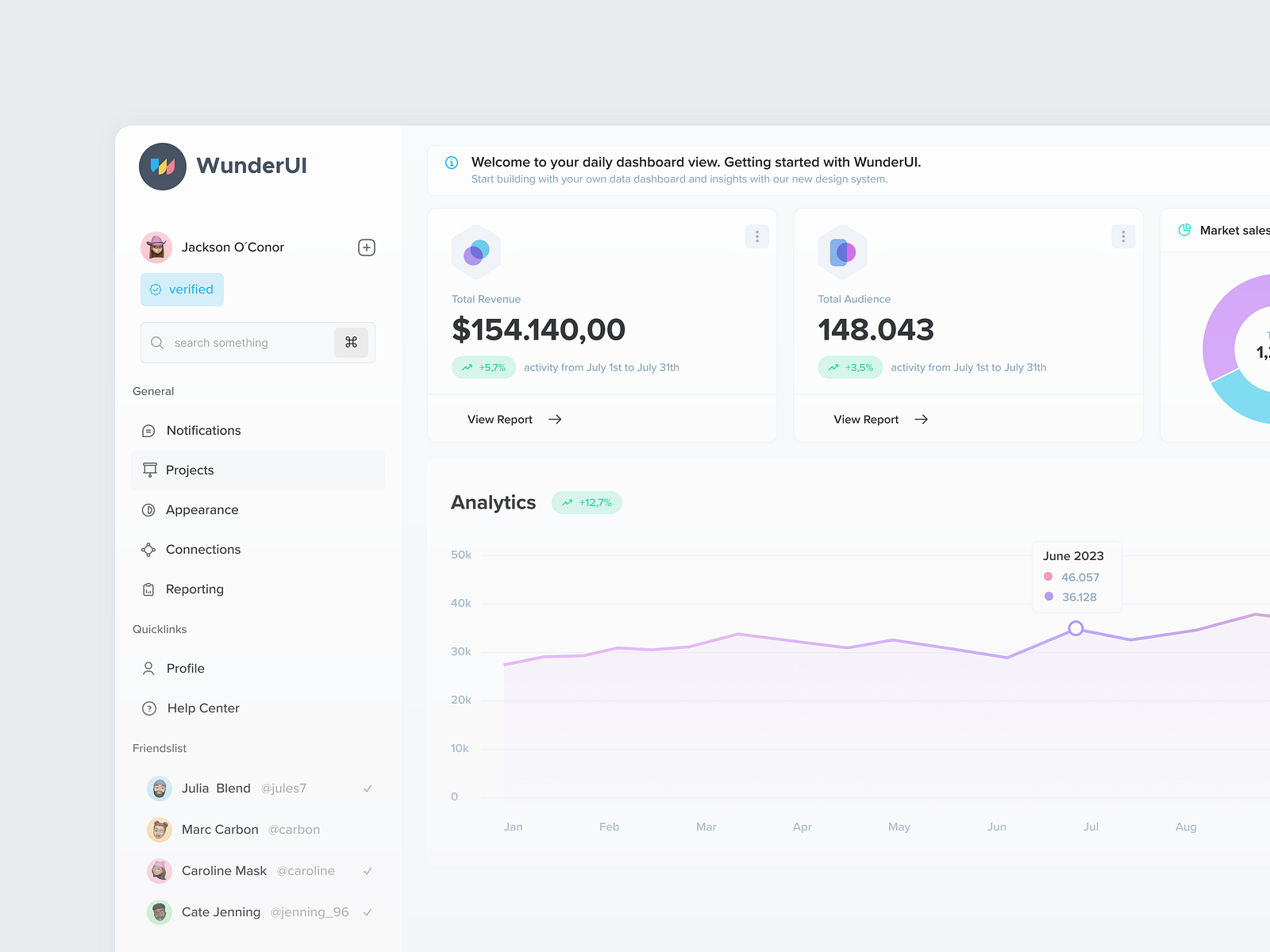This screenshot has width=1270, height=952.
Task: Toggle the verified badge on Jackson O'Conor
Action: pos(182,289)
